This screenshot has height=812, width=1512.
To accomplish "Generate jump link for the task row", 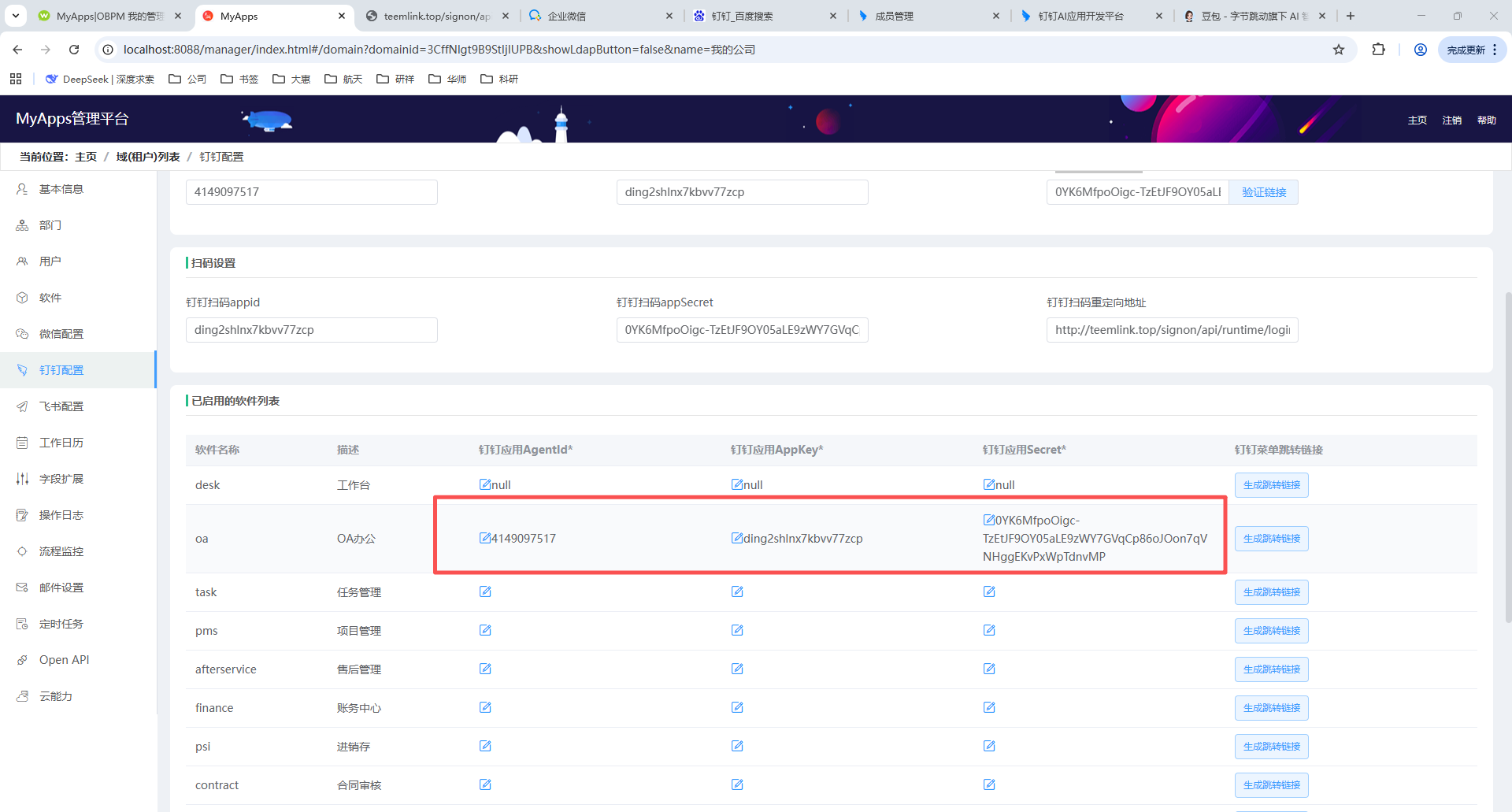I will tap(1272, 592).
